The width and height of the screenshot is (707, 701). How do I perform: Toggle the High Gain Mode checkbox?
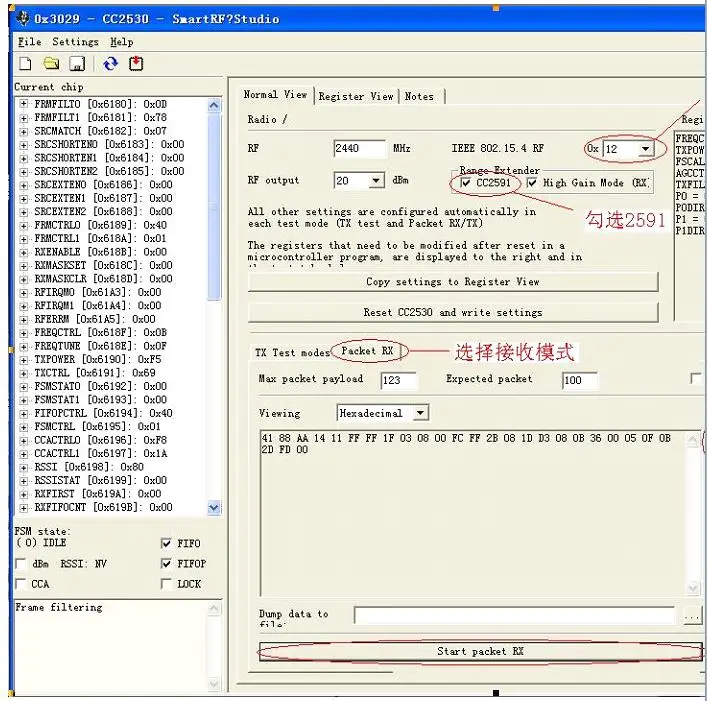(x=532, y=183)
